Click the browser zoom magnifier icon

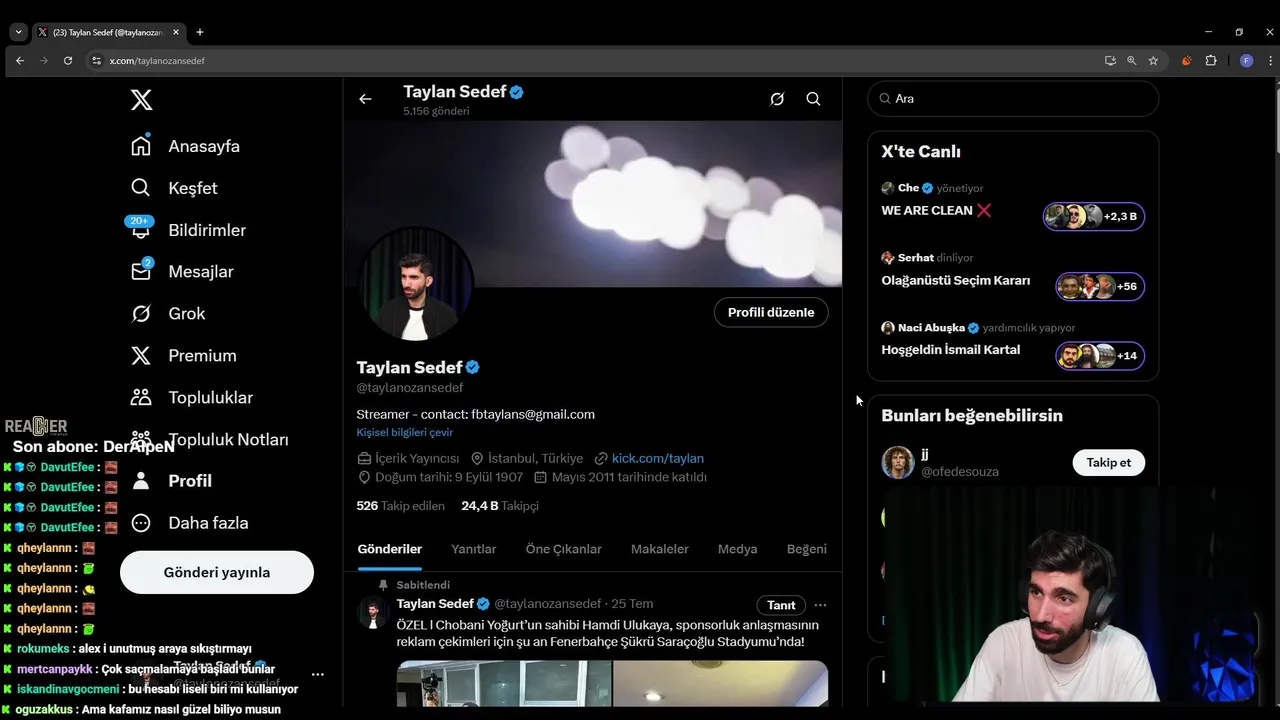tap(1132, 61)
